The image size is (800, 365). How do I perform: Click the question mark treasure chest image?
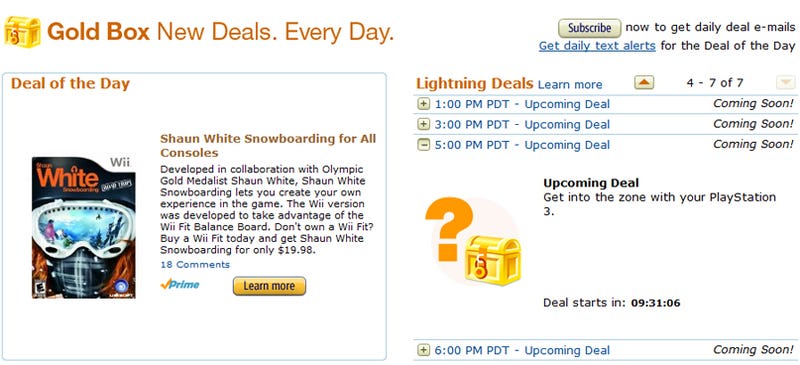coord(473,241)
